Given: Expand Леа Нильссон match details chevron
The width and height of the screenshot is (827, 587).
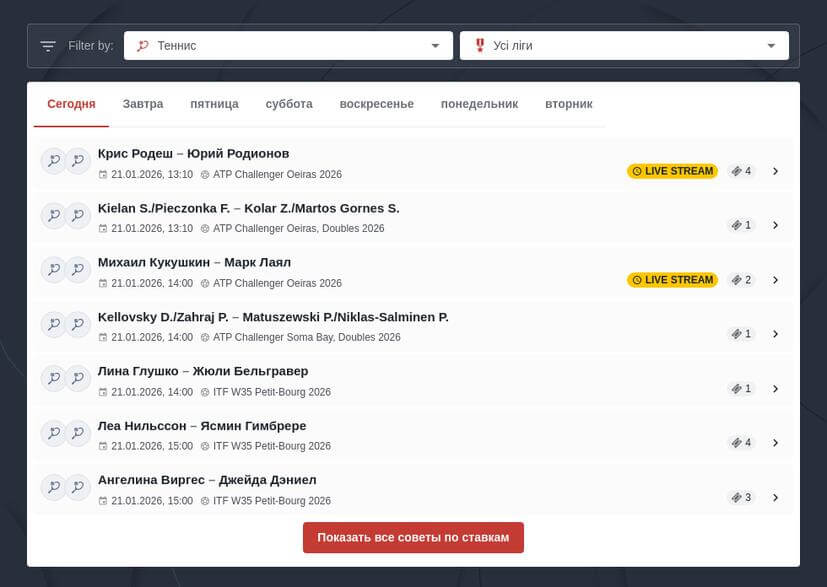Looking at the screenshot, I should [x=776, y=442].
